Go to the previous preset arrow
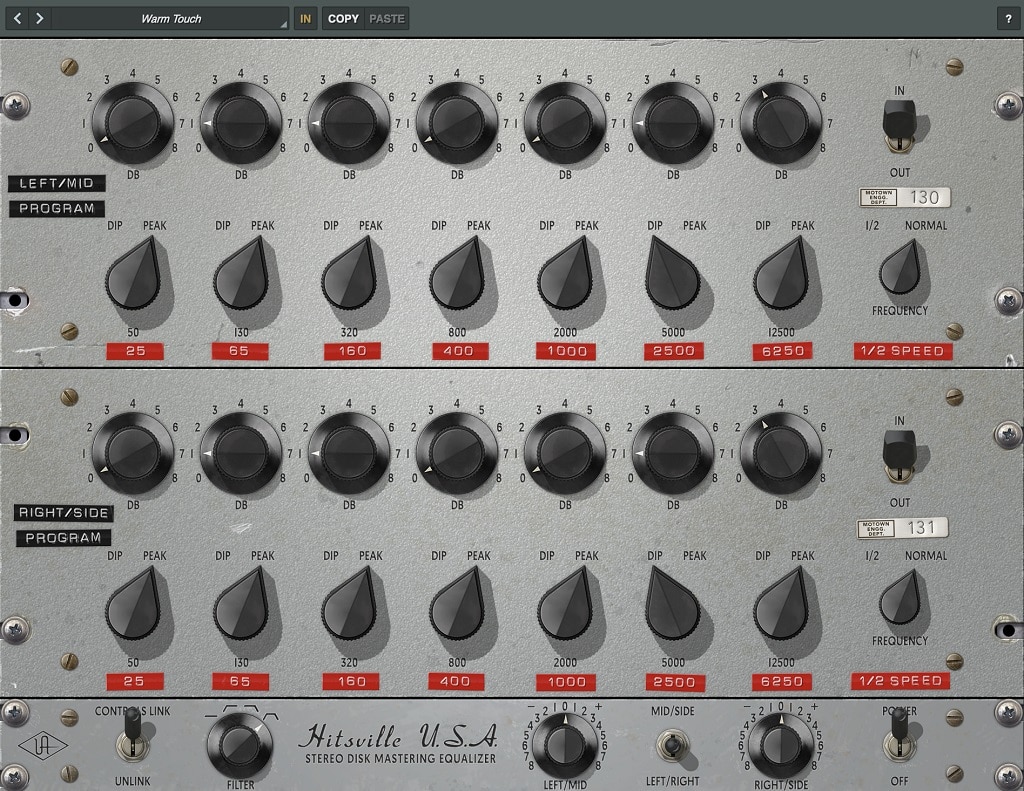This screenshot has width=1024, height=791. point(18,18)
